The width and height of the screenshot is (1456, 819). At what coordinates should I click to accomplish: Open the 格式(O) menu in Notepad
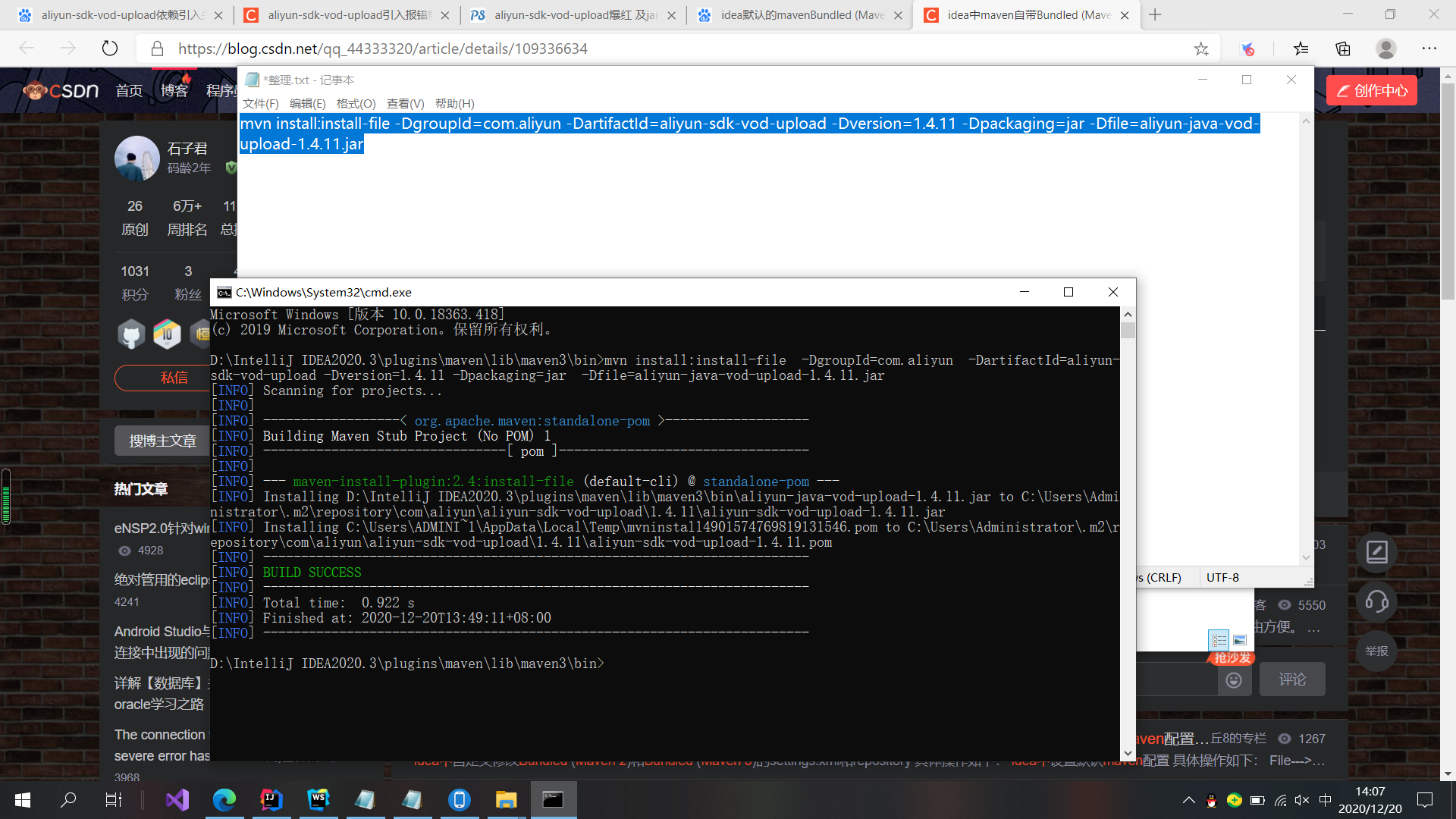356,103
